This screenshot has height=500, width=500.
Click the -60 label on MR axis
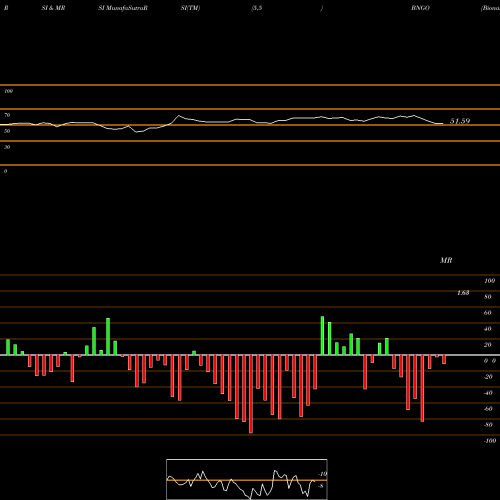tap(488, 409)
